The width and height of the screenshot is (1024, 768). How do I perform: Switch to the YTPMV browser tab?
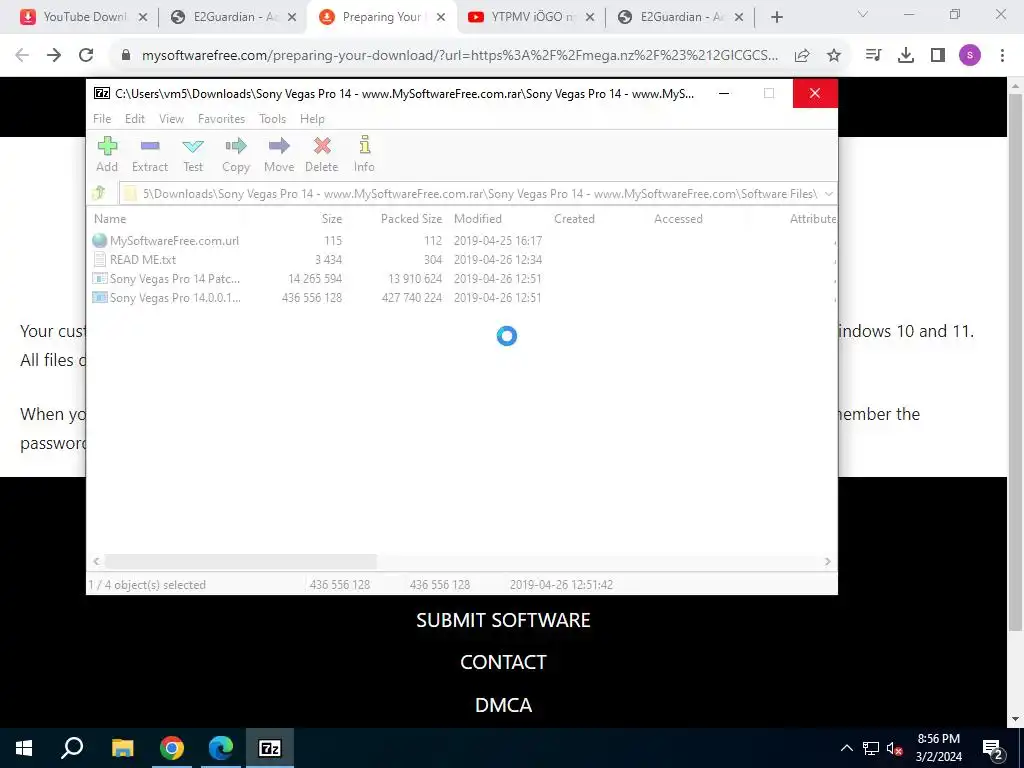coord(529,17)
